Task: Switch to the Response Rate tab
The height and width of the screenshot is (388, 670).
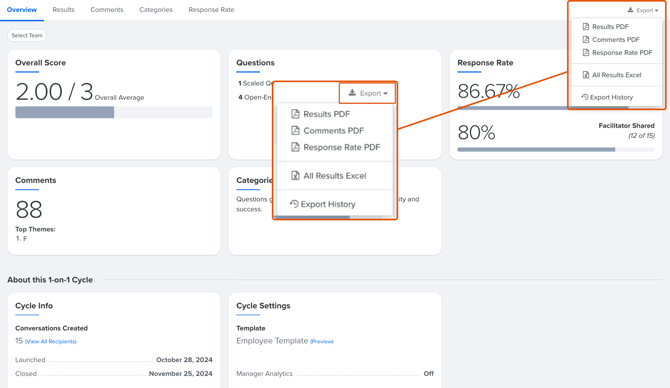Action: pyautogui.click(x=211, y=9)
